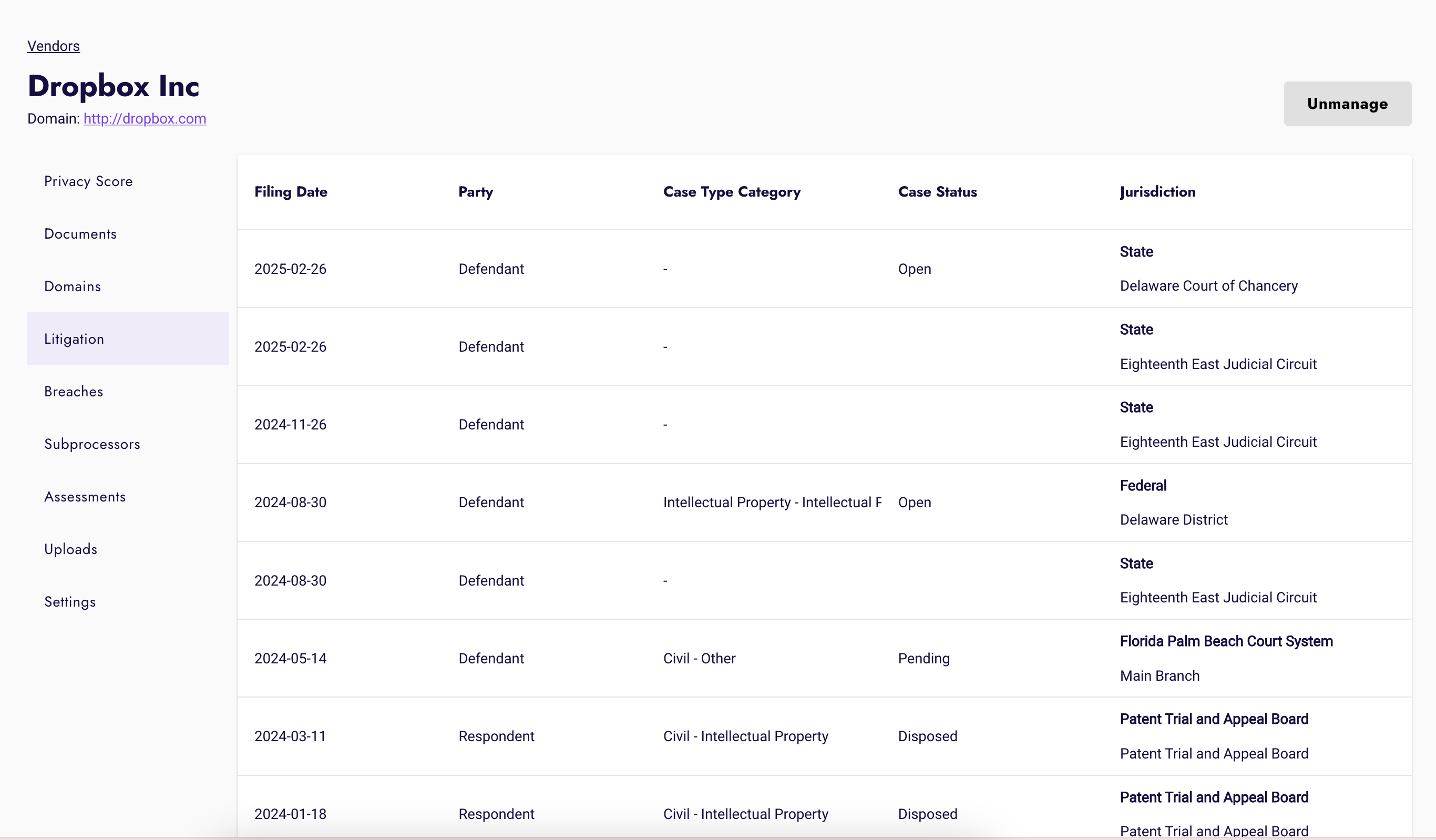Viewport: 1436px width, 840px height.
Task: Click the Case Type Category column header
Action: tap(732, 192)
